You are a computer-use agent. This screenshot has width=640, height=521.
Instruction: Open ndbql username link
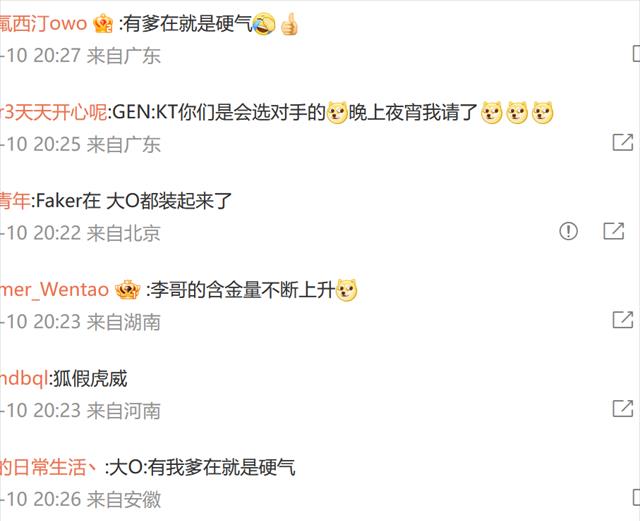pos(24,379)
